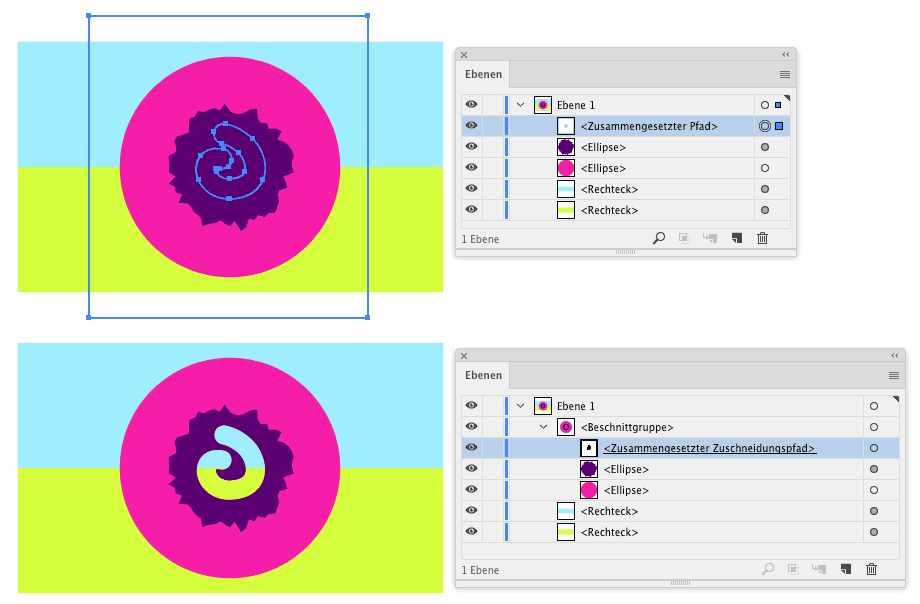920x604 pixels.
Task: Hide the Zusammengesetzter Pfad layer via eye icon
Action: [x=471, y=126]
